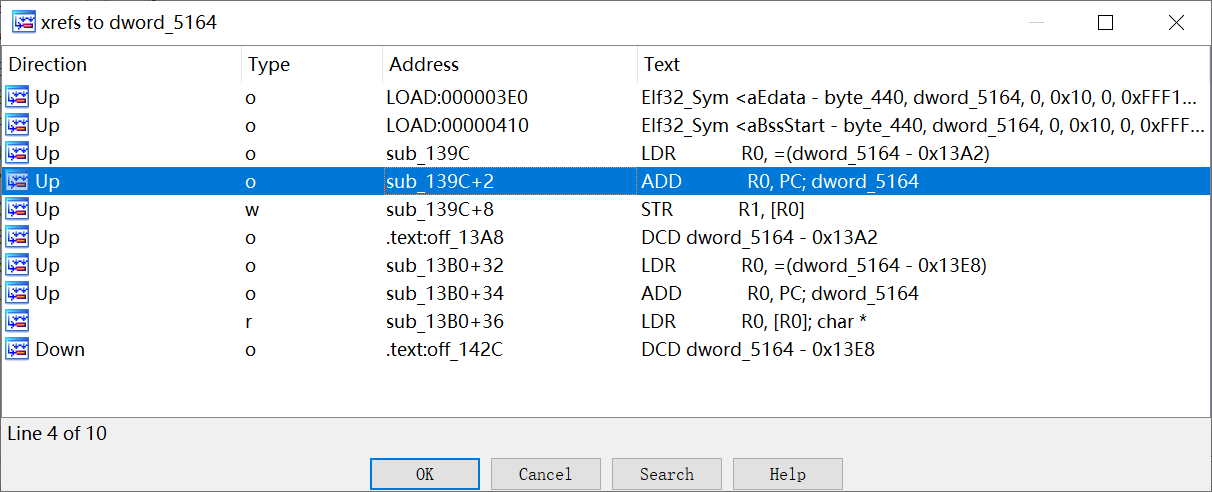
Task: Click xref icon of sub_13B0+32 row
Action: pyautogui.click(x=17, y=266)
